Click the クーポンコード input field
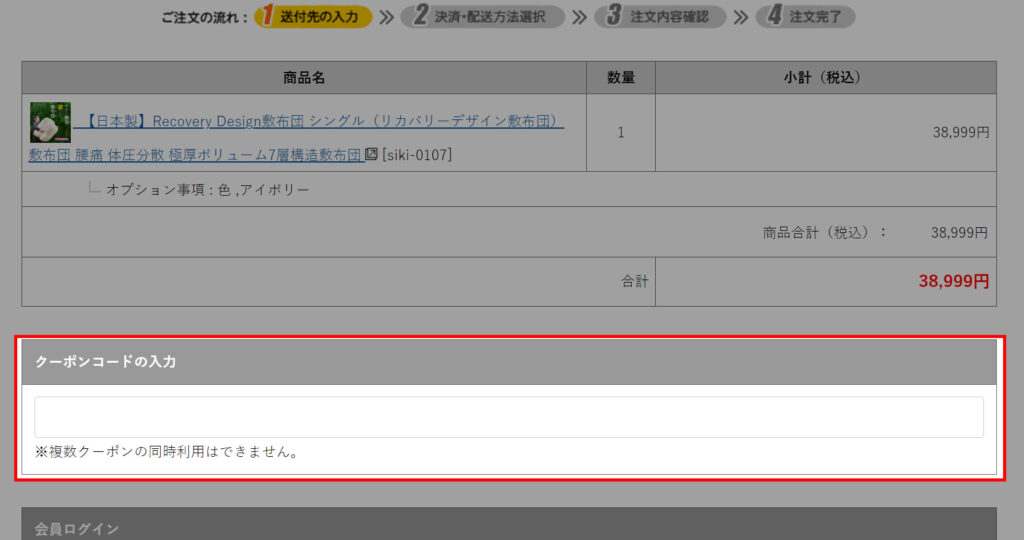 pos(509,417)
